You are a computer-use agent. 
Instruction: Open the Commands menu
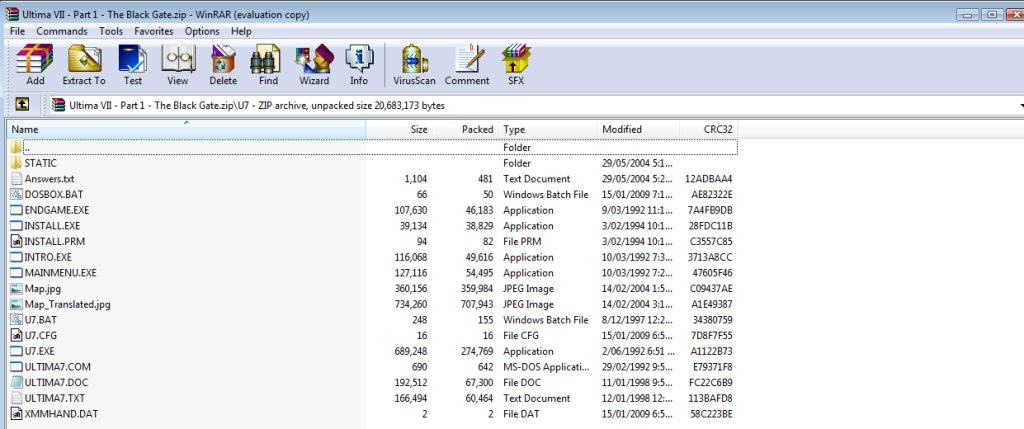click(x=62, y=31)
